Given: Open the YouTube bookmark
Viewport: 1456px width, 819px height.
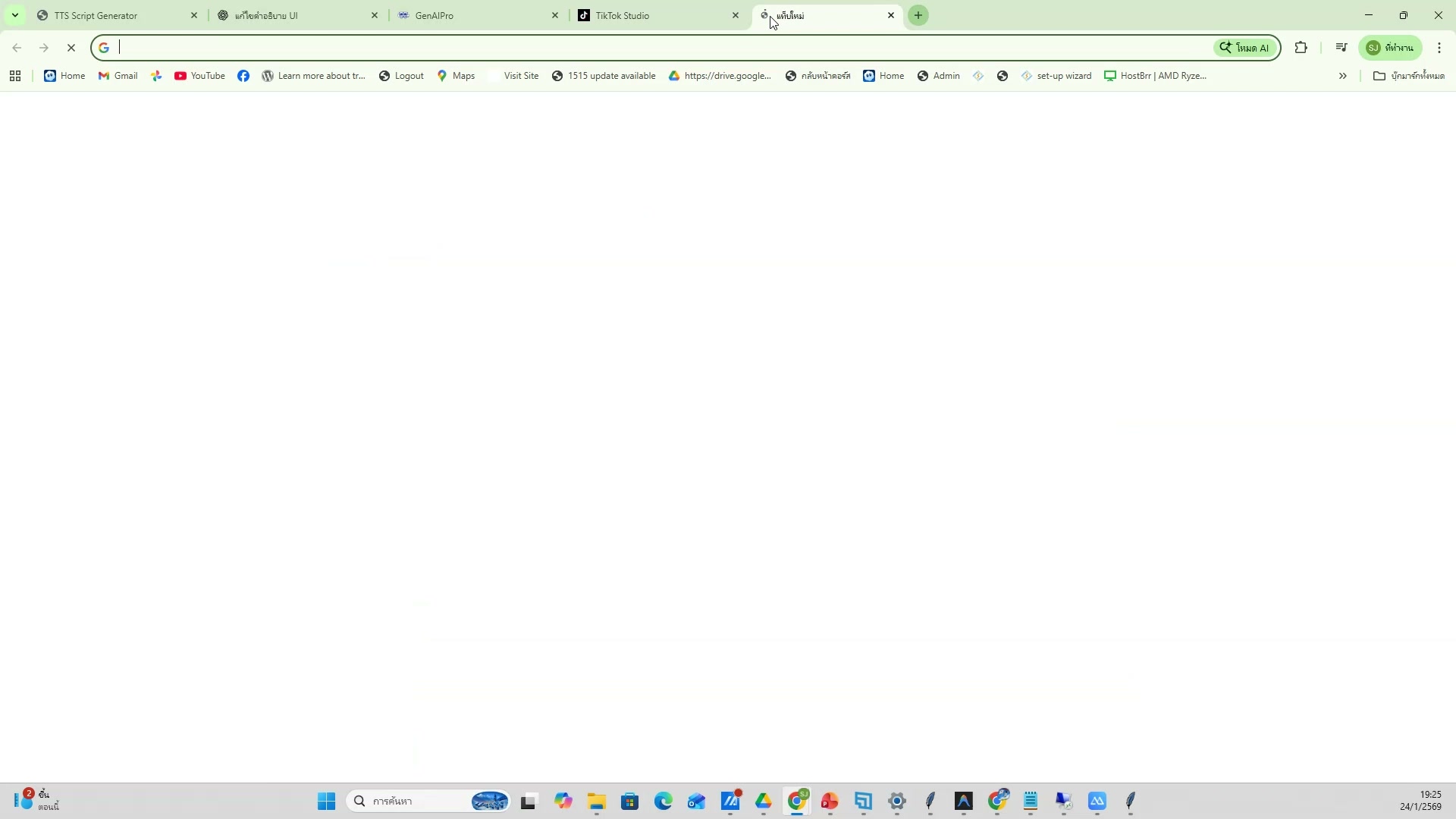Looking at the screenshot, I should coord(199,76).
